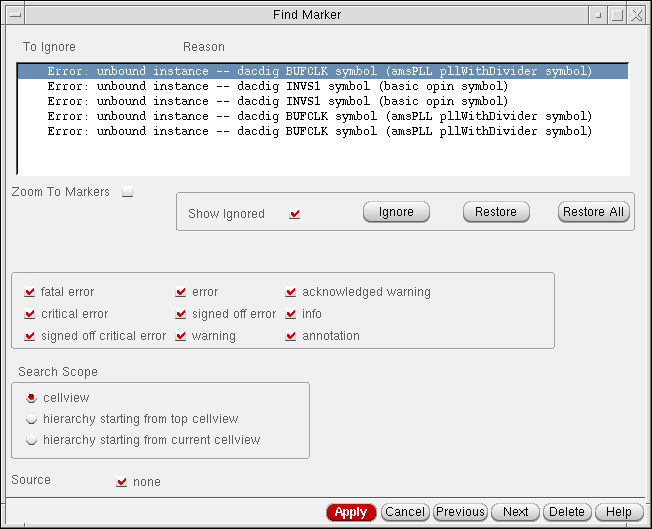Delete the selected marker
The image size is (652, 529).
coord(567,512)
